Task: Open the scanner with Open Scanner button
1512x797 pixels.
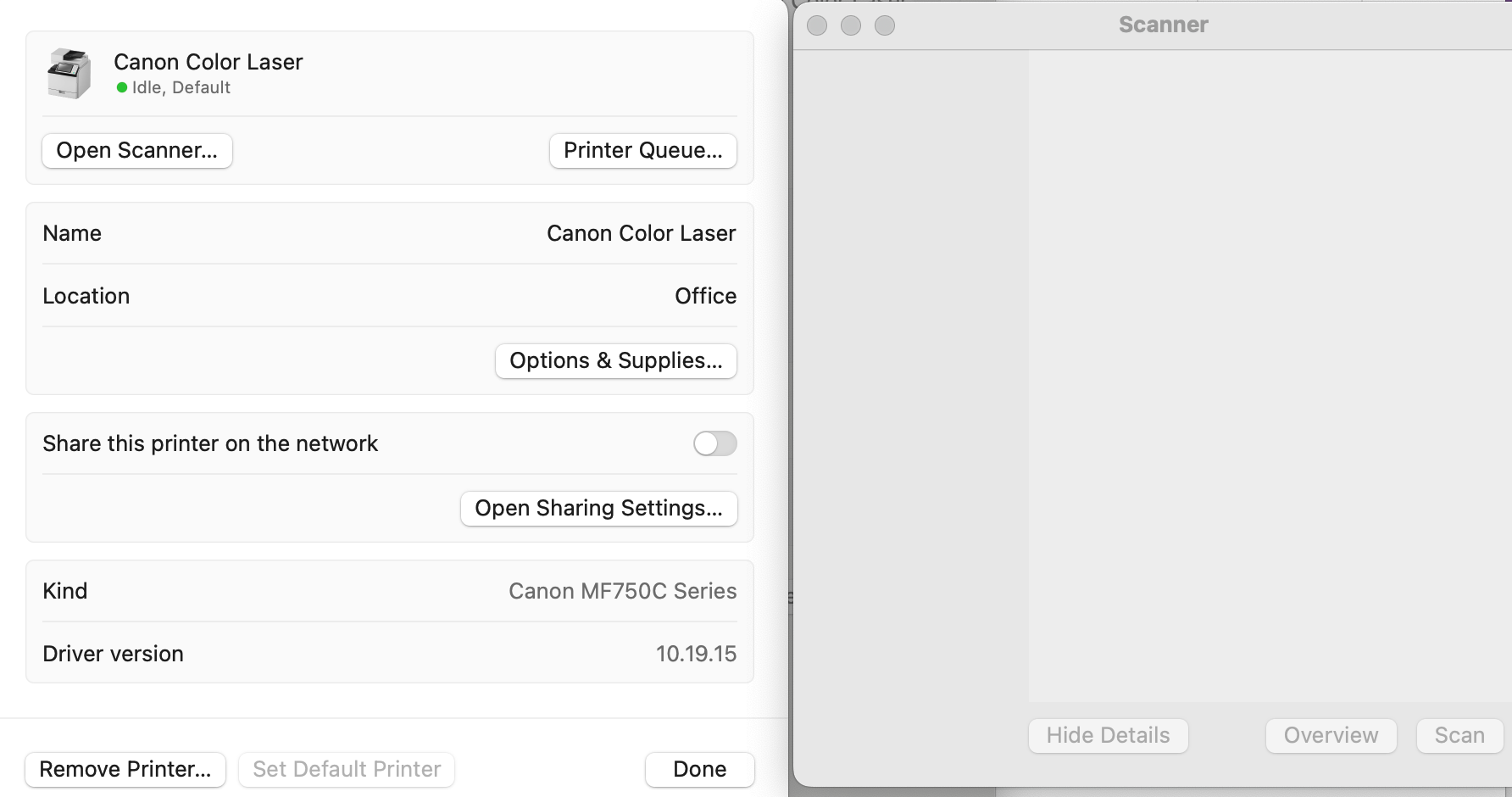Action: [137, 151]
